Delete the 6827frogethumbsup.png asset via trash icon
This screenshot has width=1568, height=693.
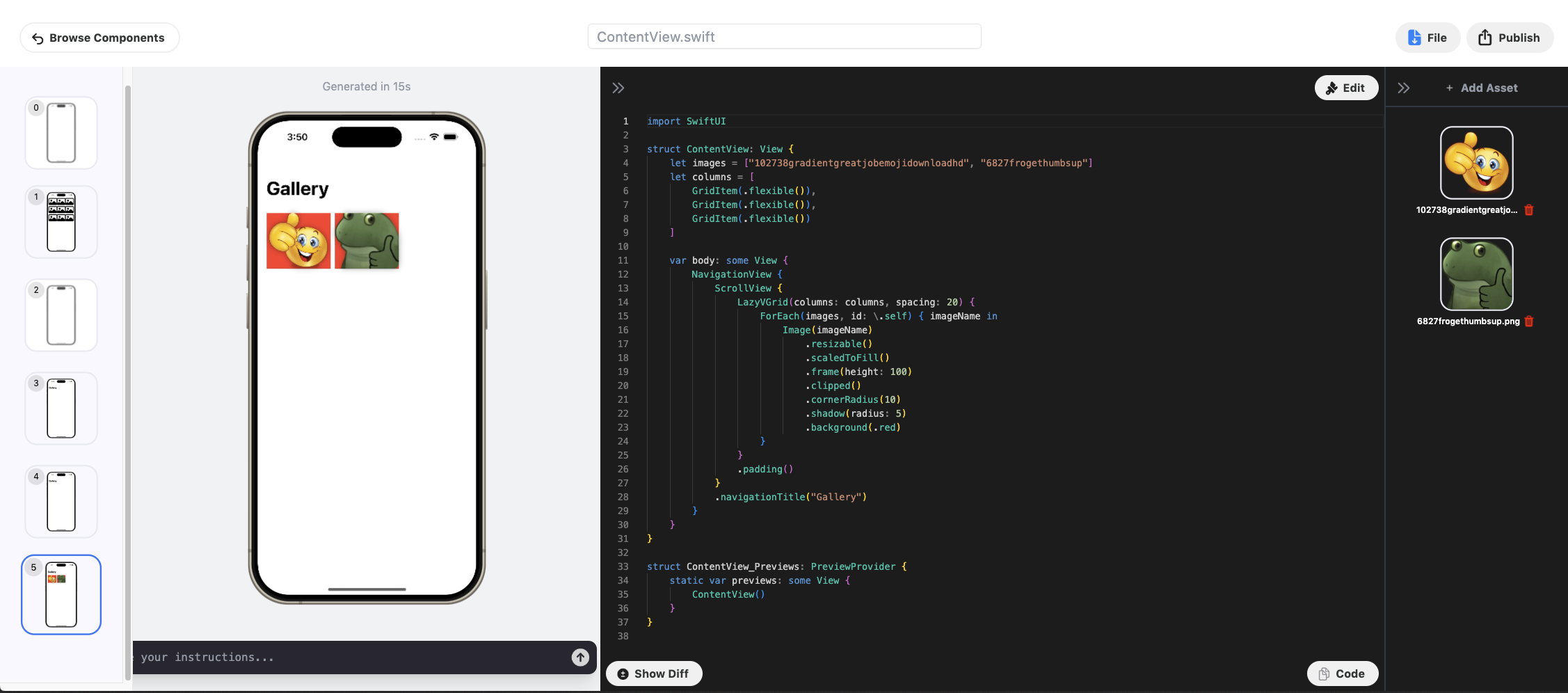(x=1529, y=321)
